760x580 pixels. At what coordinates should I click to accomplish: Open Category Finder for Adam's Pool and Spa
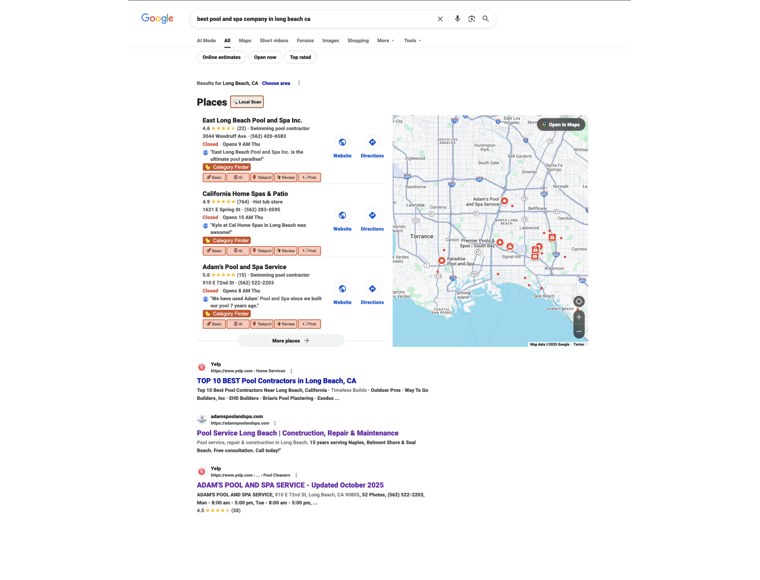(x=227, y=314)
